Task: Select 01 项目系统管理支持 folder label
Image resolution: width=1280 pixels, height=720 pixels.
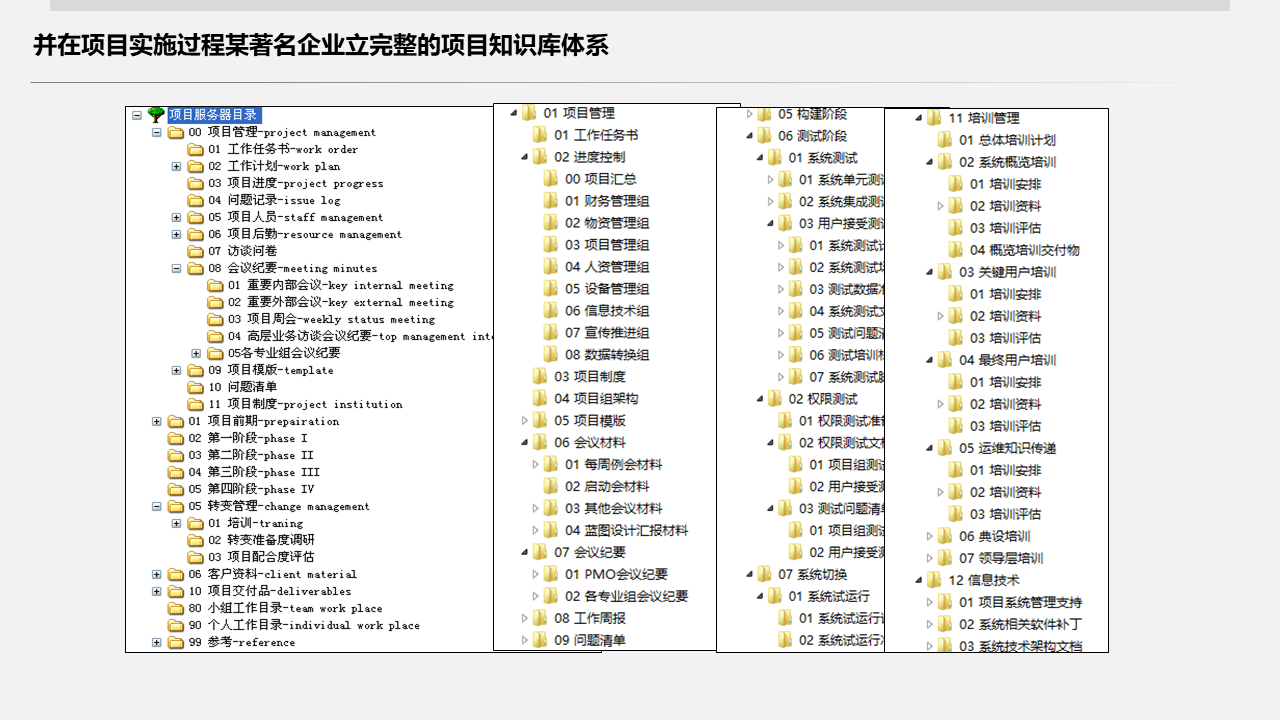Action: [x=1021, y=602]
